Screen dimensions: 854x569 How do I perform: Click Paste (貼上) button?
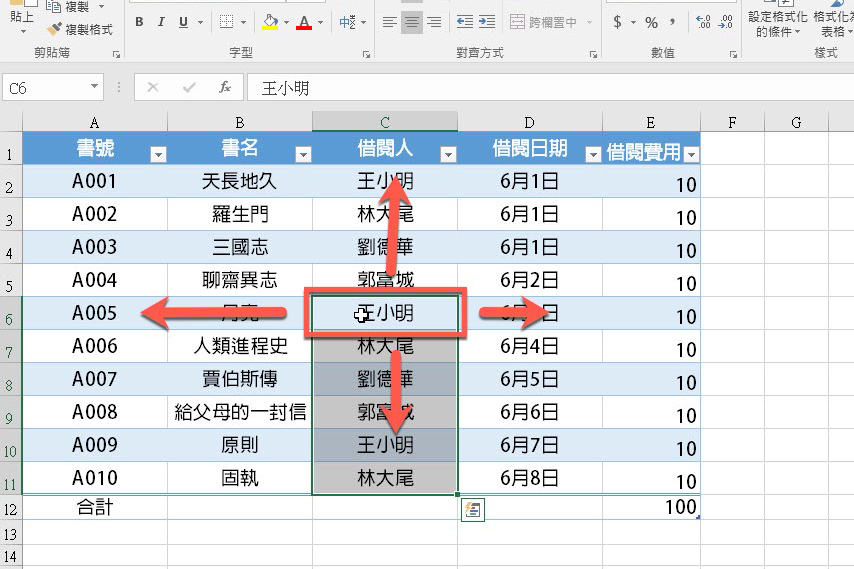pos(22,17)
